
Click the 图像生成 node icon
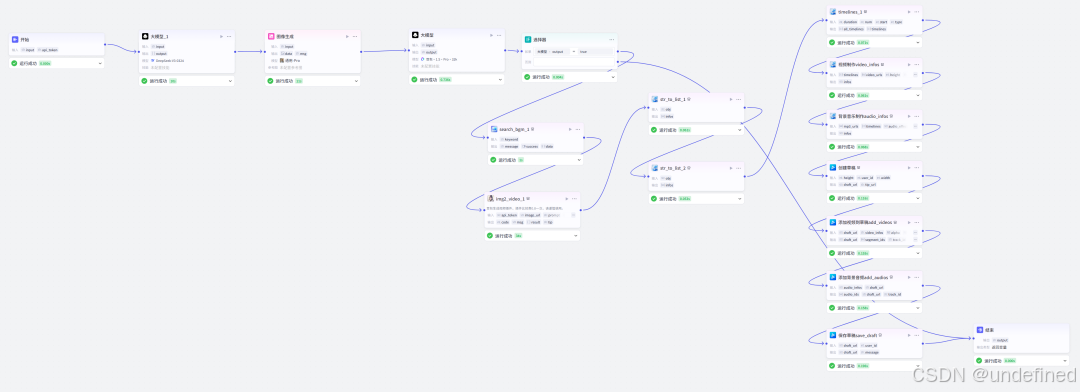pos(271,36)
